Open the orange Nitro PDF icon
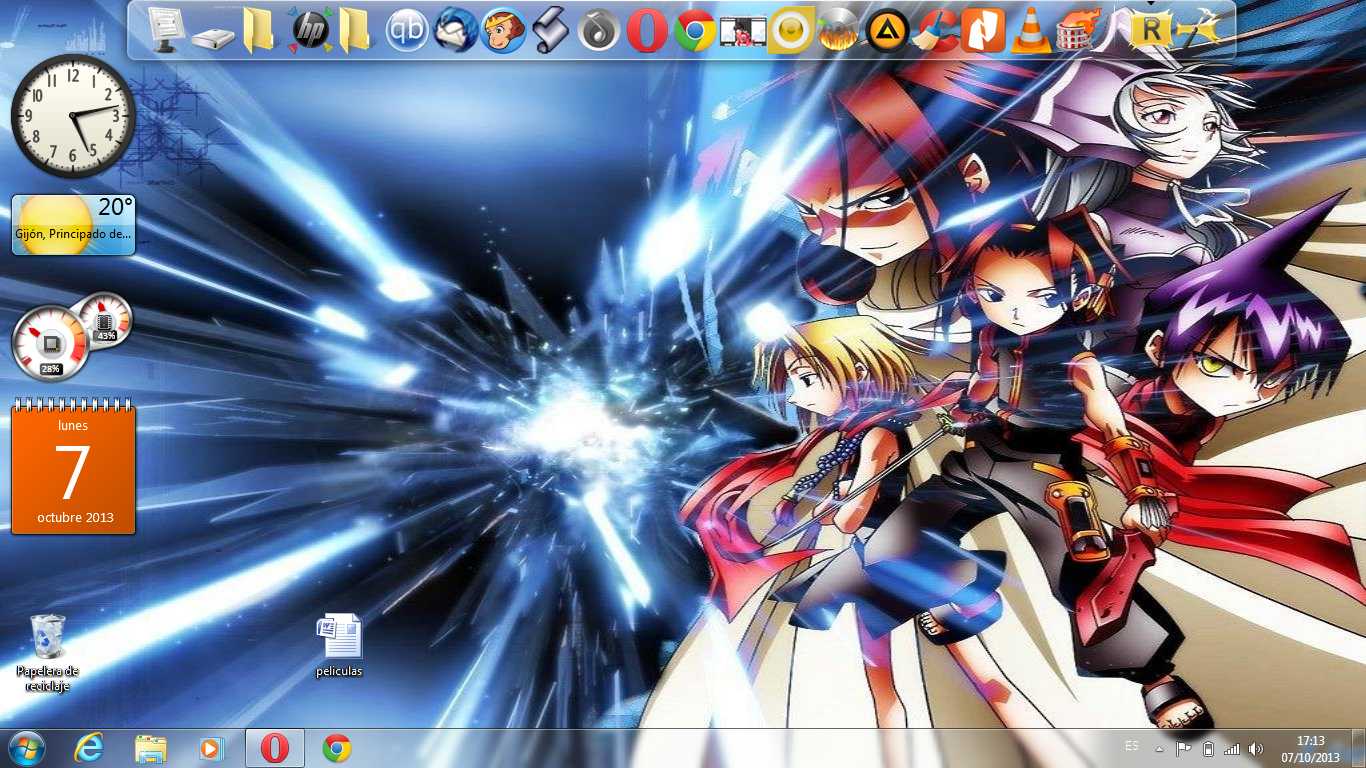 pyautogui.click(x=983, y=31)
